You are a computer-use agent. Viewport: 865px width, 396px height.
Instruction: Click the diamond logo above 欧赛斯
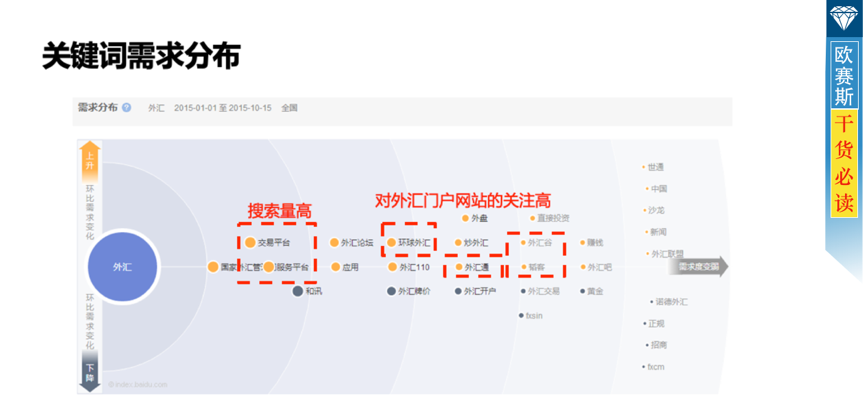tap(843, 19)
